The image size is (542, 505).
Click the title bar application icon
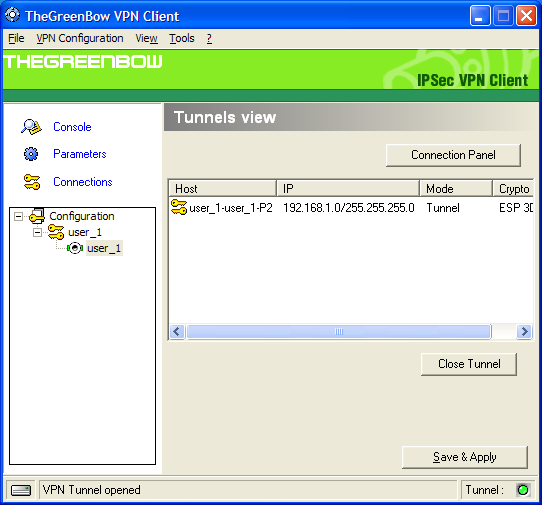(13, 15)
